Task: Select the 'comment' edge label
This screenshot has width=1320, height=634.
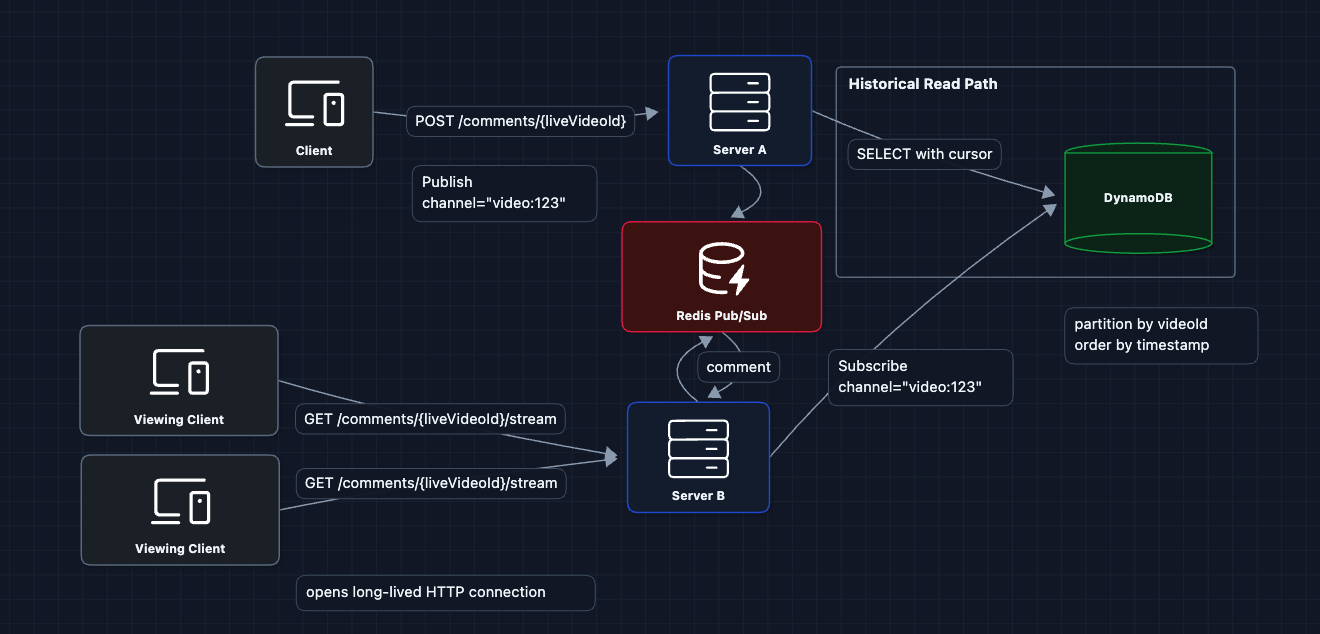Action: 738,367
